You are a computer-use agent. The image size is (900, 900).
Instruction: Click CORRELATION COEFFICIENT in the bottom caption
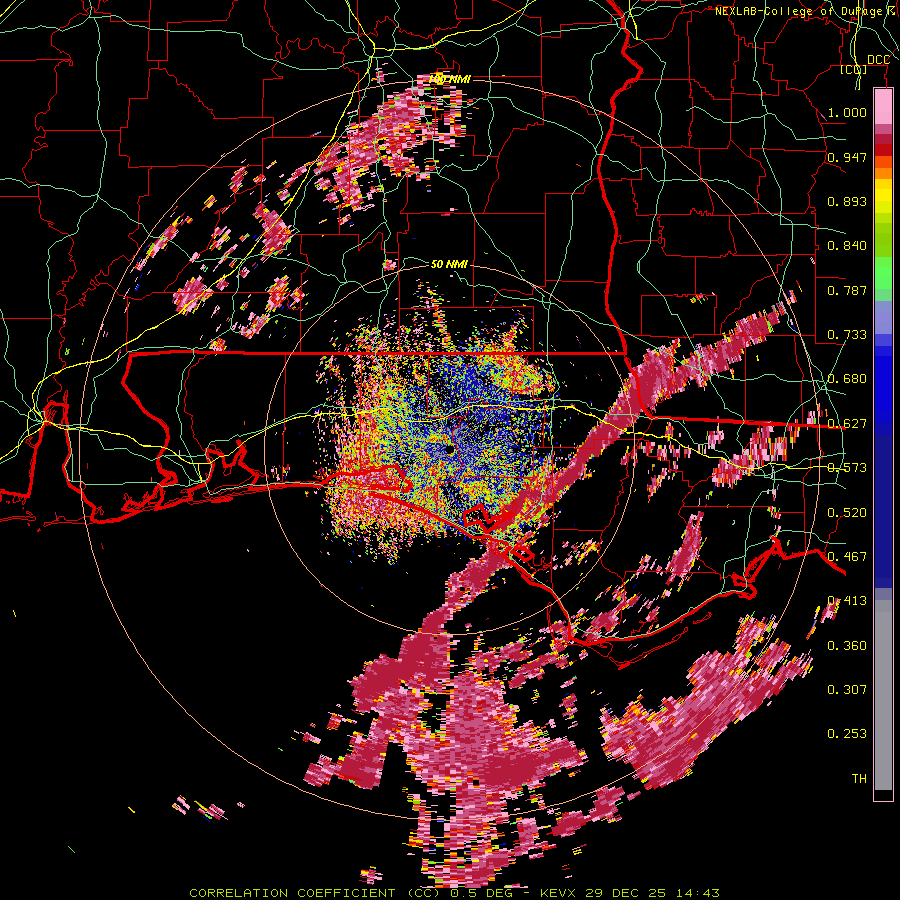[292, 893]
